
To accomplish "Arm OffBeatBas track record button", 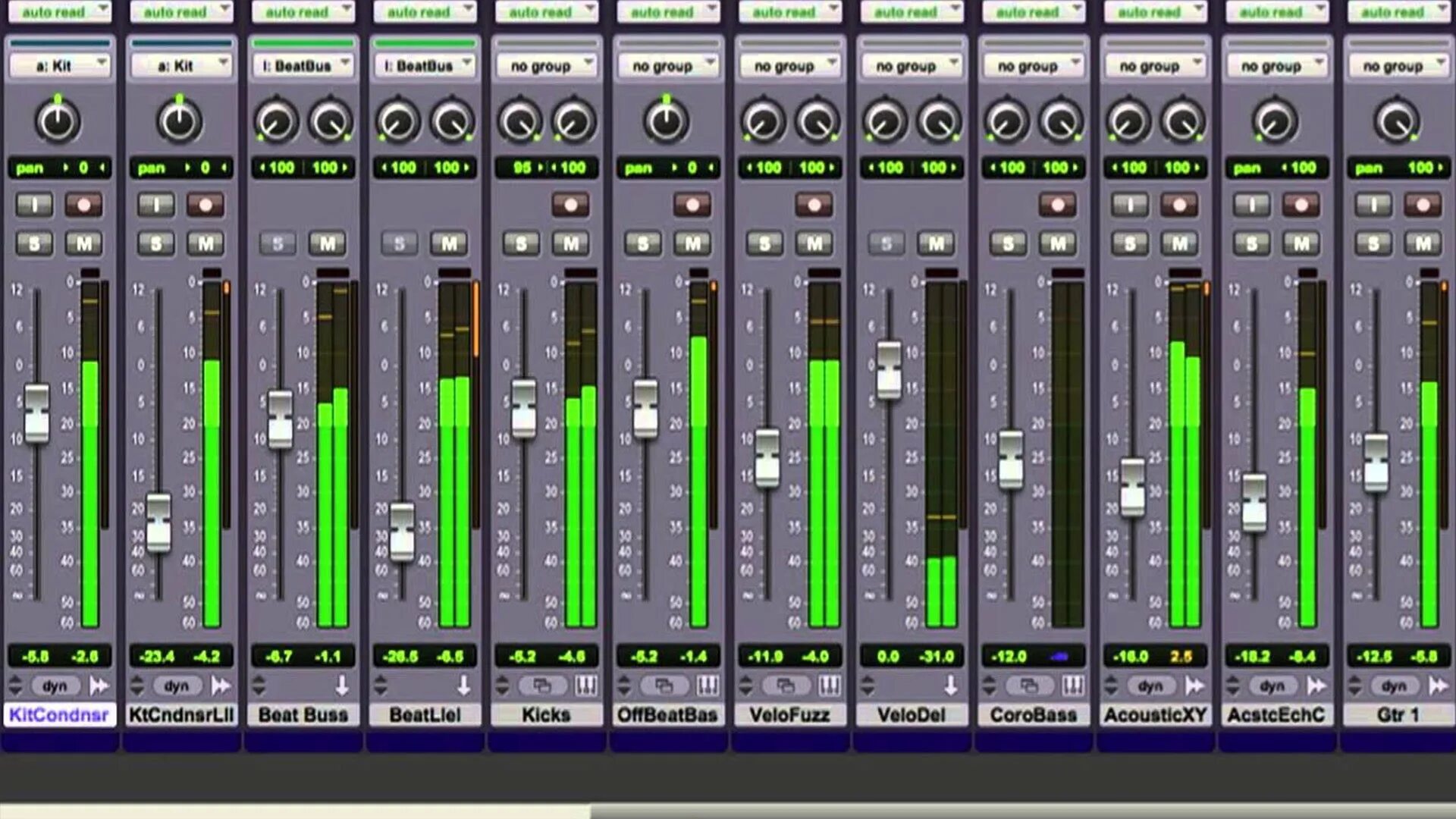I will 692,205.
